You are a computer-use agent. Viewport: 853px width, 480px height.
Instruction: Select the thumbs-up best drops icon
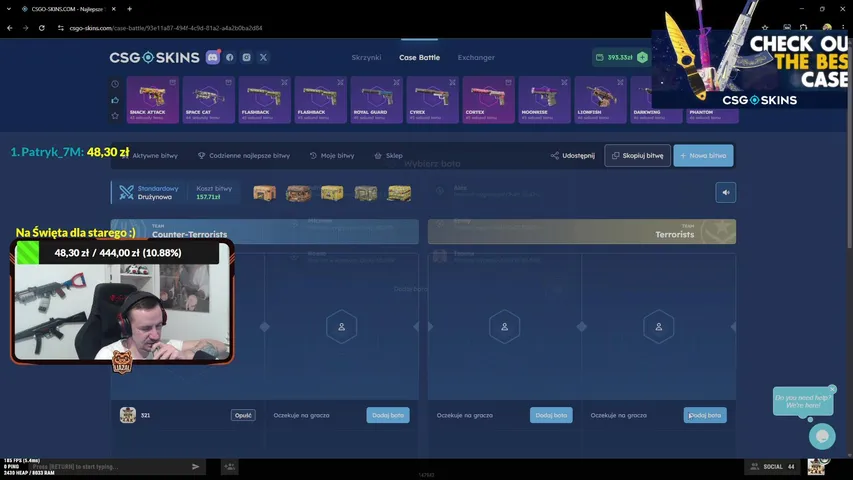(x=115, y=100)
